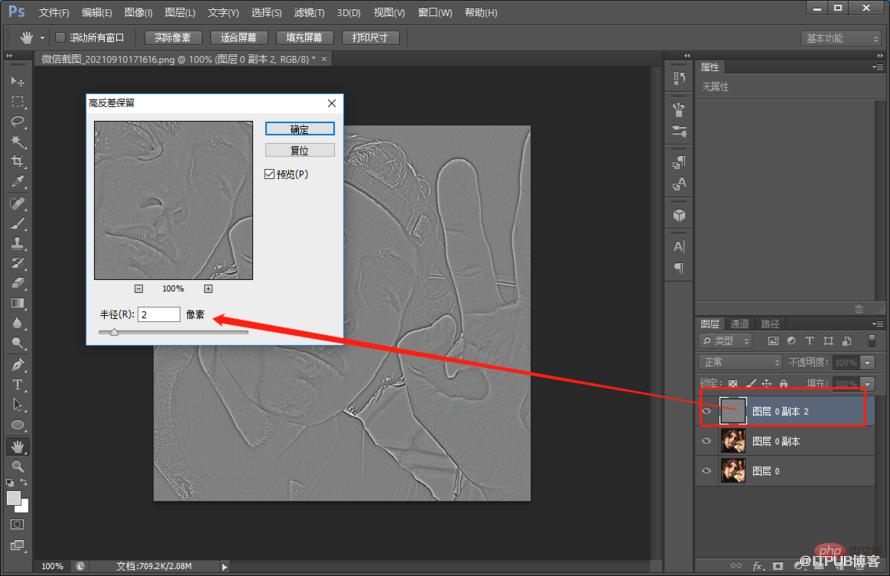Image resolution: width=890 pixels, height=576 pixels.
Task: Select the Pen tool
Action: click(x=18, y=364)
